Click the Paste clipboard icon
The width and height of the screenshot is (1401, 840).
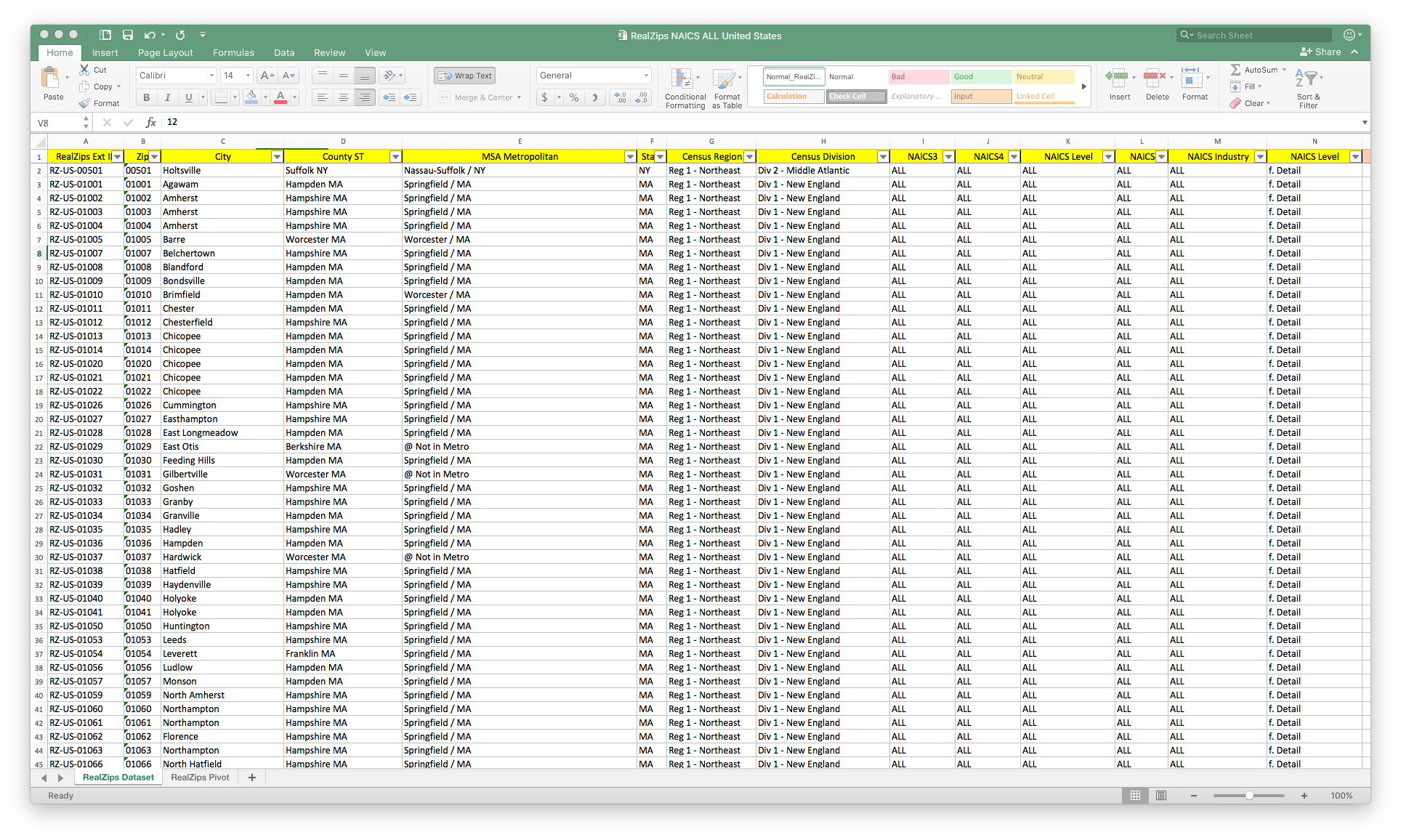click(x=52, y=78)
